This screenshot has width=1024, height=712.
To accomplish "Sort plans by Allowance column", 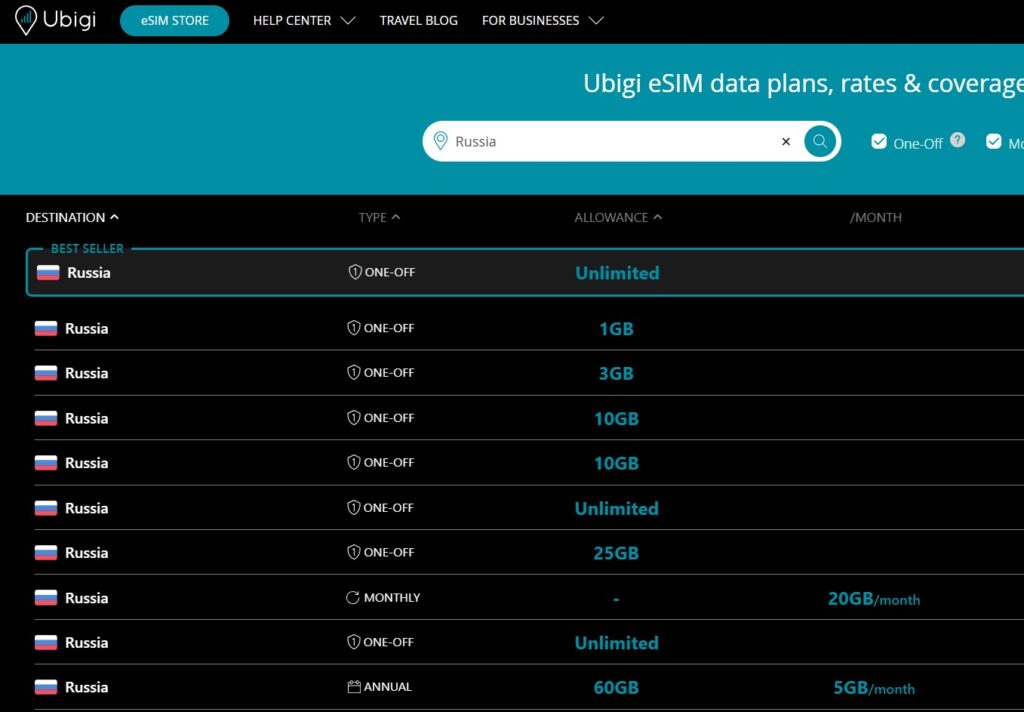I will (617, 217).
